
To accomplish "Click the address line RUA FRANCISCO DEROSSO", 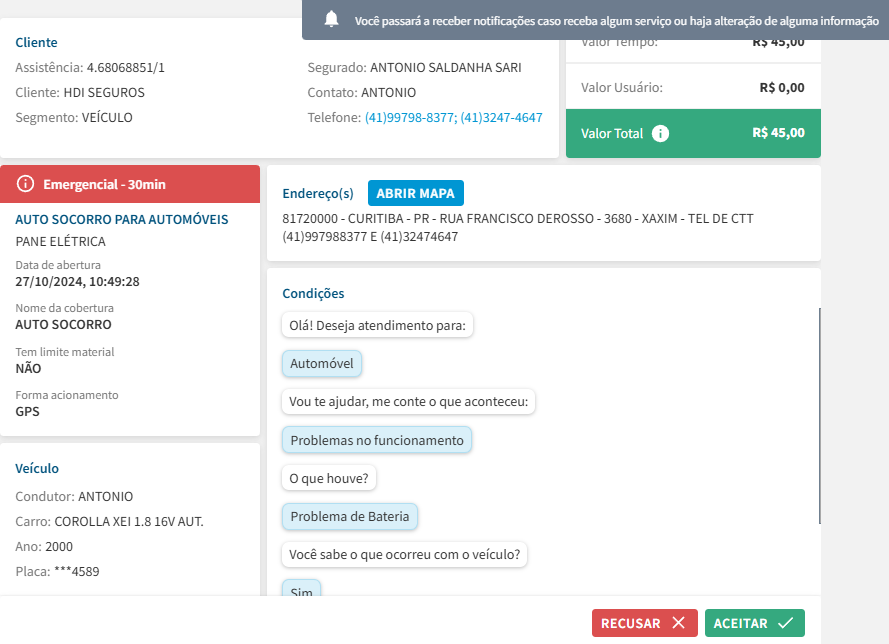I will [517, 218].
